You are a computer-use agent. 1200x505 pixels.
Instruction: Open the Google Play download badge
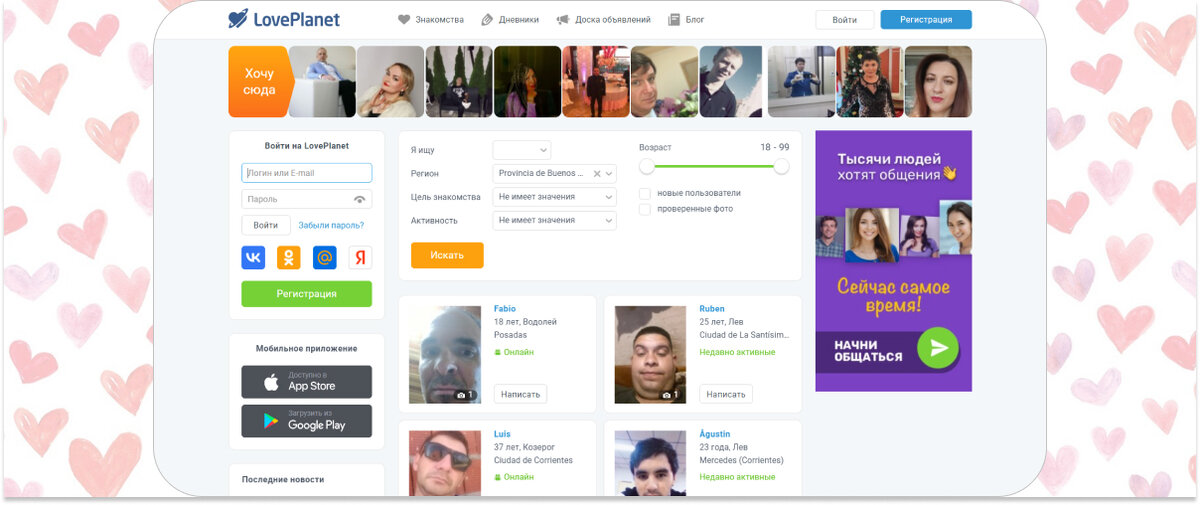pos(307,421)
